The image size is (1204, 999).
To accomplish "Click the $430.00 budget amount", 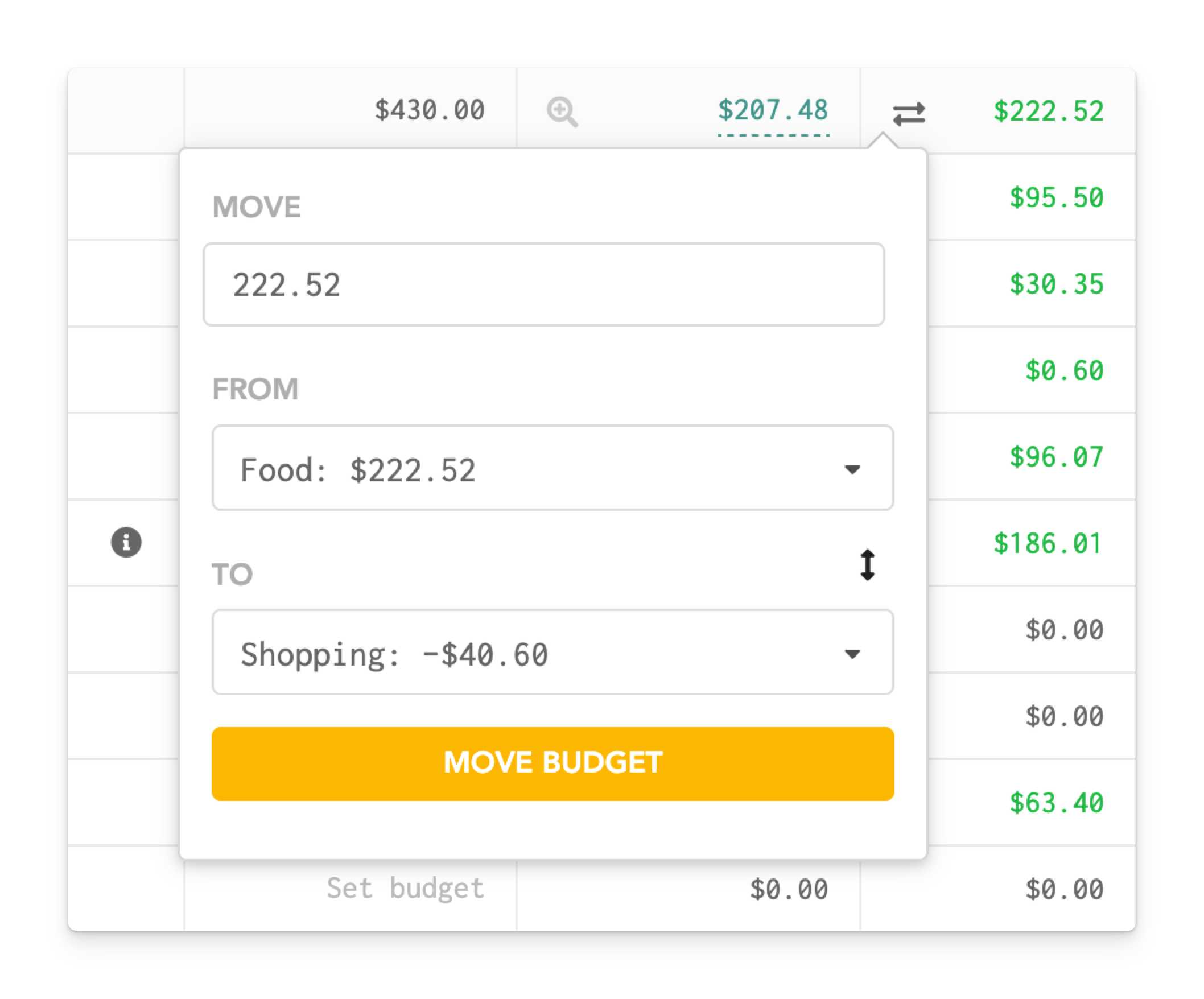I will (x=429, y=110).
